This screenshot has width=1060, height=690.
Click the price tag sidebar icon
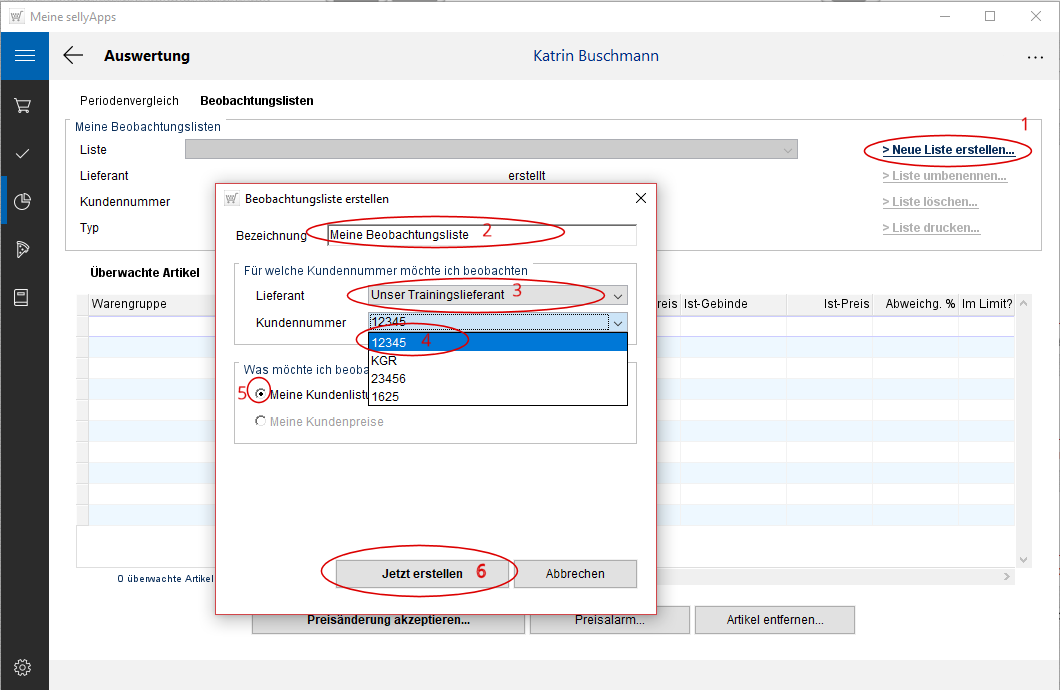pyautogui.click(x=24, y=250)
